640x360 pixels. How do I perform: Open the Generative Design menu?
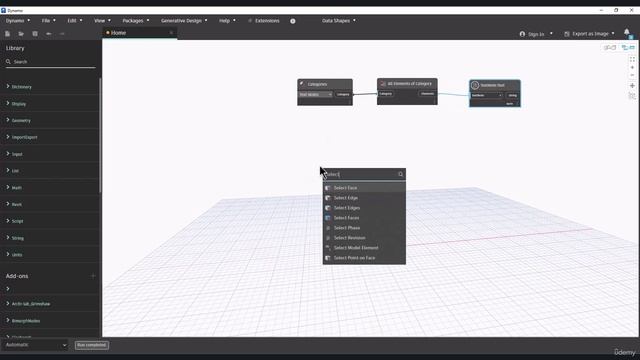[x=184, y=20]
